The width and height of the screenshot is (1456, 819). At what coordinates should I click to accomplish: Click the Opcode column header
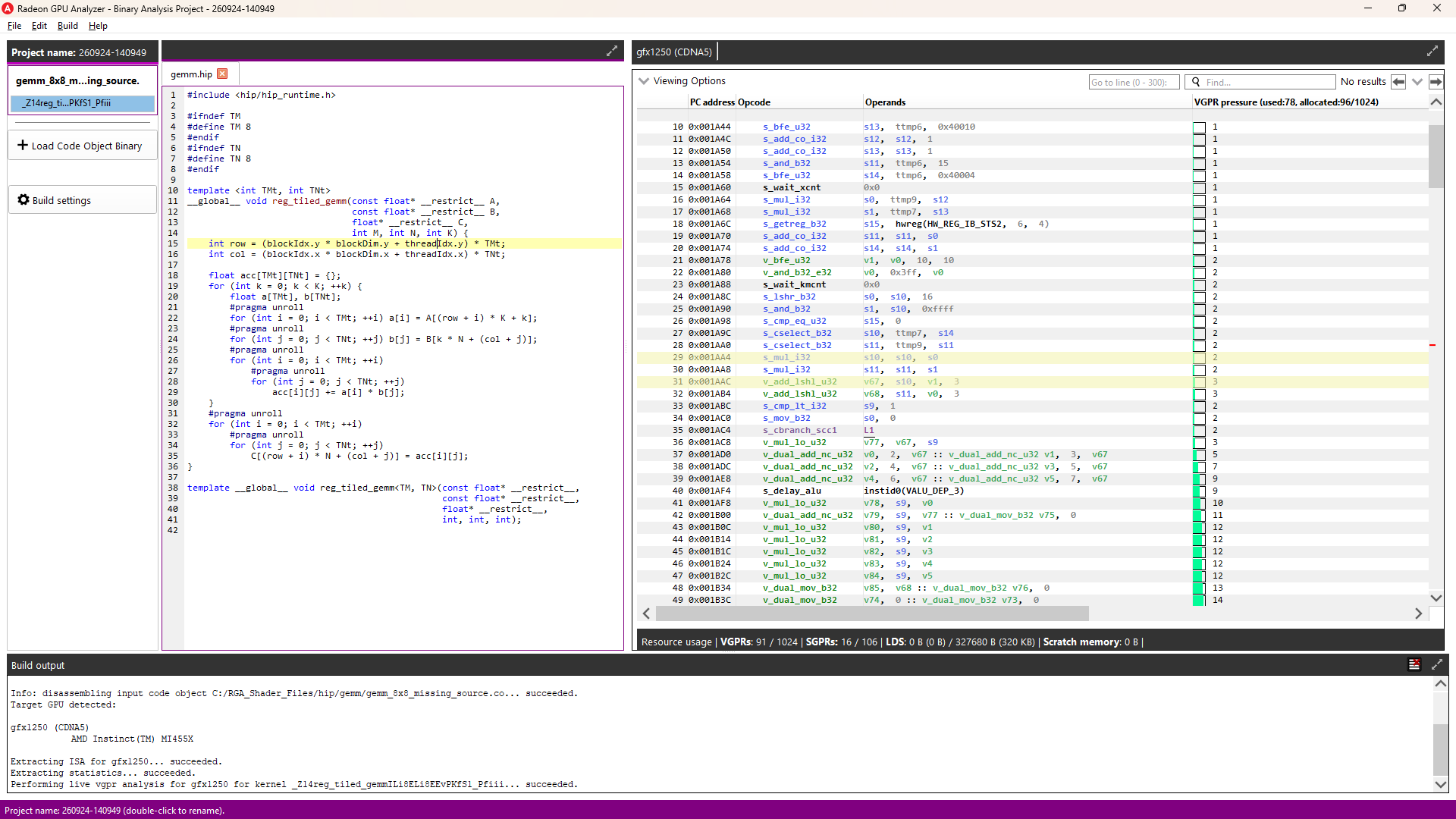tap(754, 102)
